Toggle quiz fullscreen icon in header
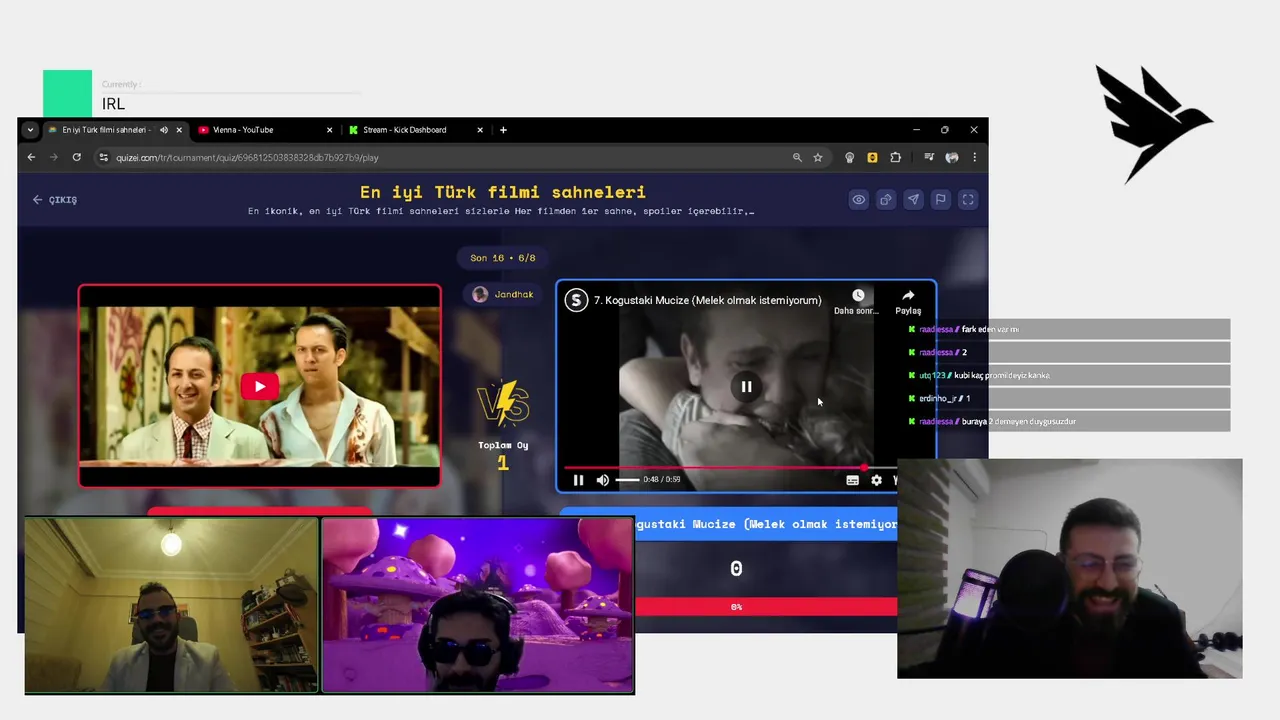Viewport: 1280px width, 720px height. pos(968,200)
